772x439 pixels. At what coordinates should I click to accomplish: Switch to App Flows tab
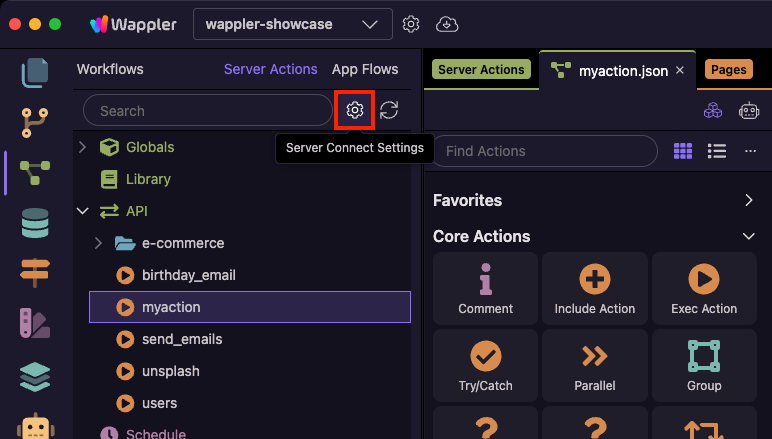coord(365,69)
